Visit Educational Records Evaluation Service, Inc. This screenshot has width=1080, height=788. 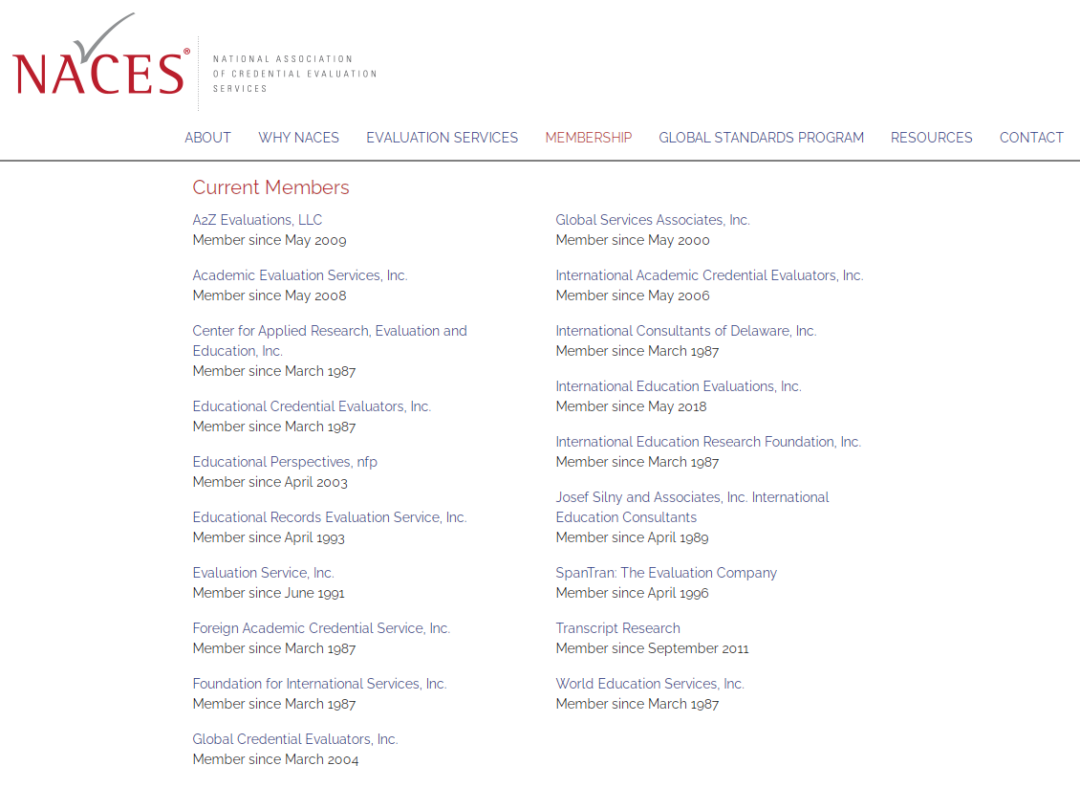(x=329, y=517)
